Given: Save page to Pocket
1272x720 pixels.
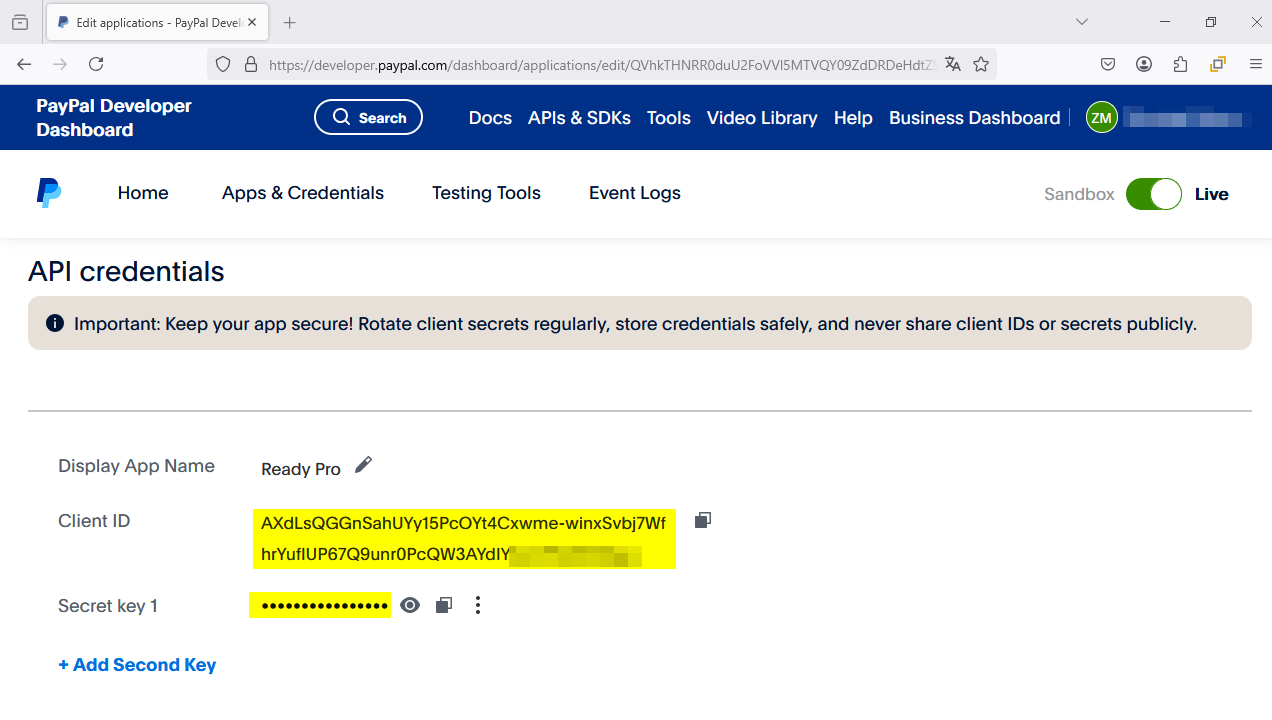Looking at the screenshot, I should [x=1108, y=64].
